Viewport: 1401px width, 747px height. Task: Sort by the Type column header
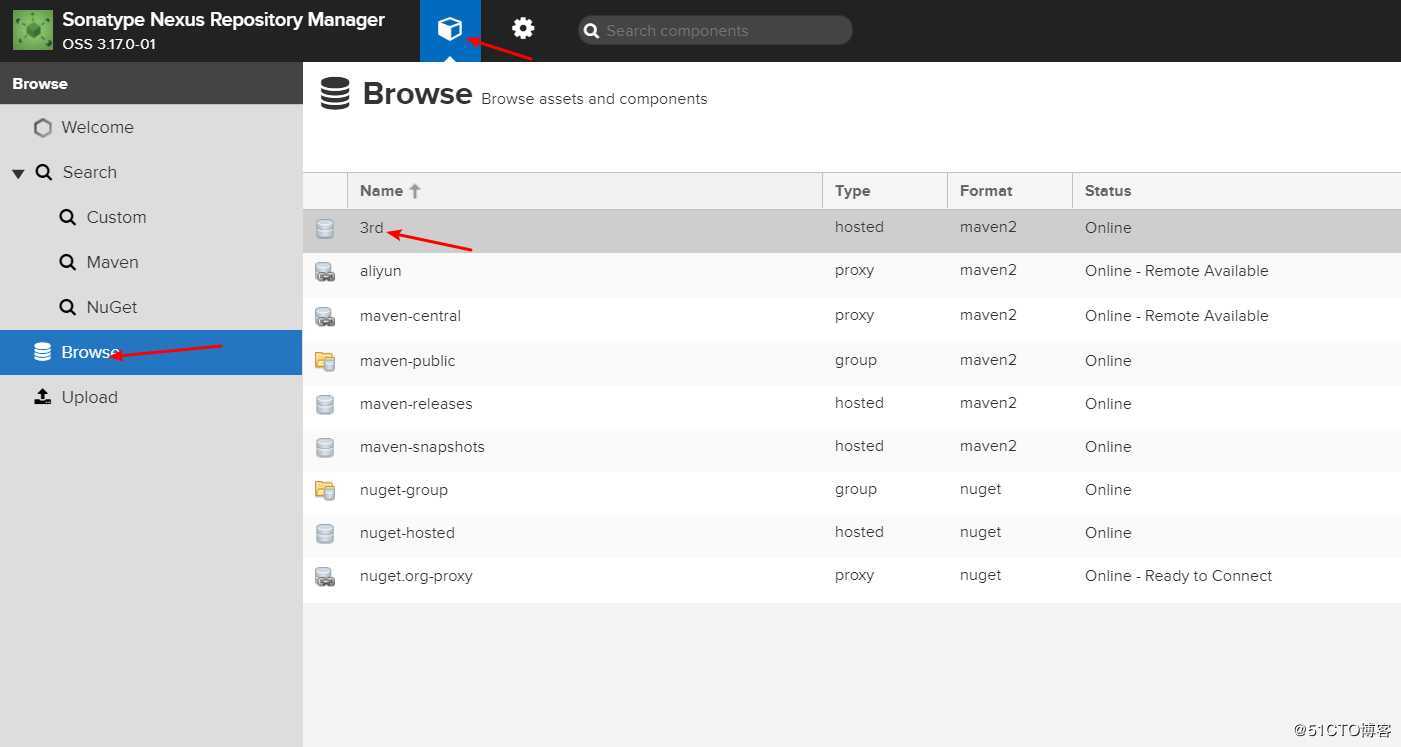click(884, 190)
